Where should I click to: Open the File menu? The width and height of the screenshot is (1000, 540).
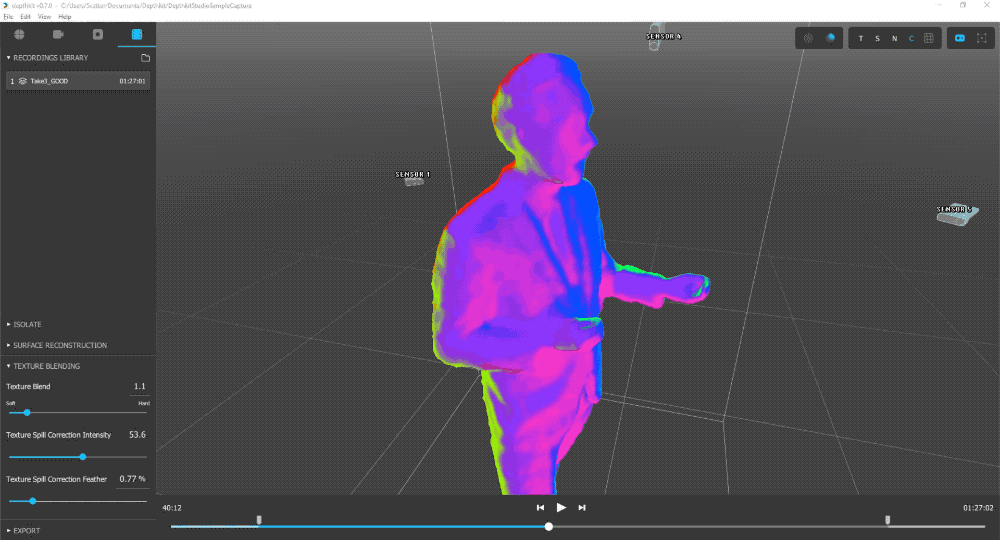click(x=9, y=17)
